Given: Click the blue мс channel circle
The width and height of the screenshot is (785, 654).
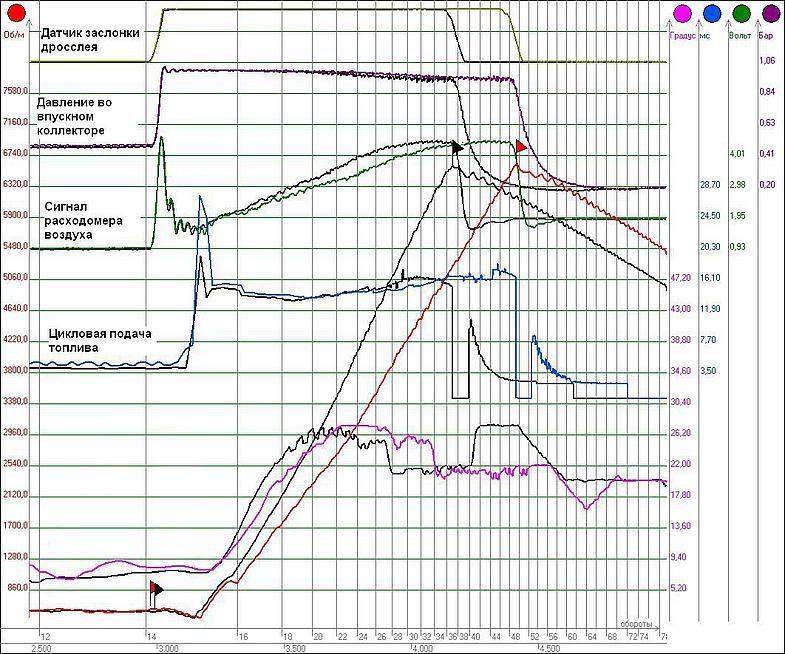Looking at the screenshot, I should pyautogui.click(x=712, y=13).
